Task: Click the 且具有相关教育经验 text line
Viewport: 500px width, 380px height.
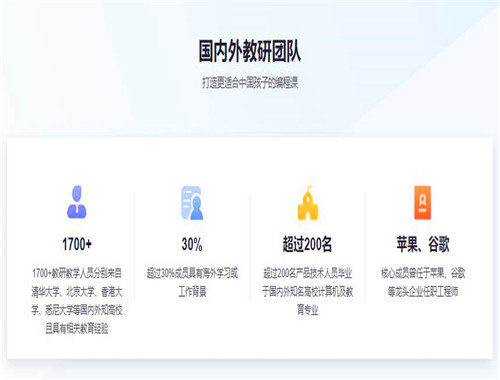Action: click(77, 329)
